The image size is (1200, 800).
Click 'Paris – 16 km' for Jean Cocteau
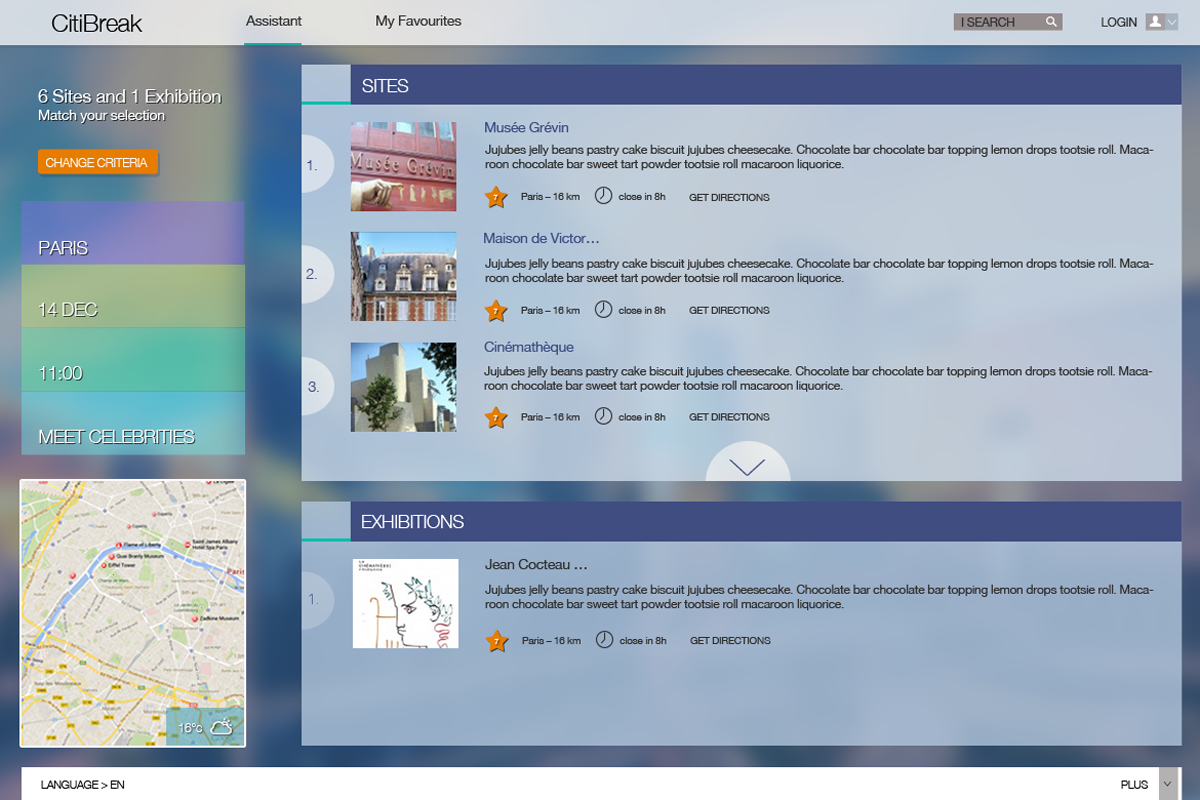551,641
